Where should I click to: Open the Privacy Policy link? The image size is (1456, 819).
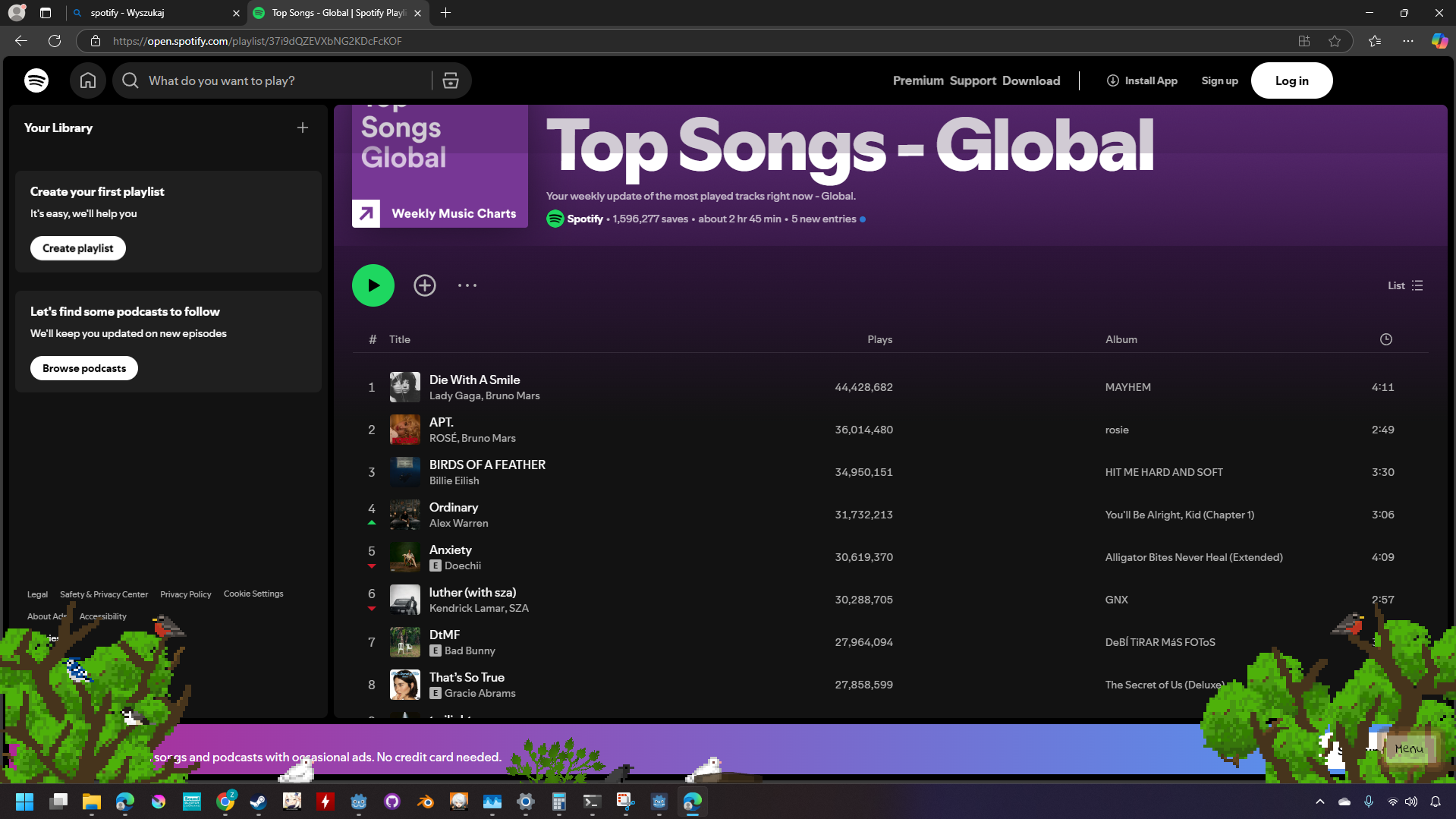point(186,594)
